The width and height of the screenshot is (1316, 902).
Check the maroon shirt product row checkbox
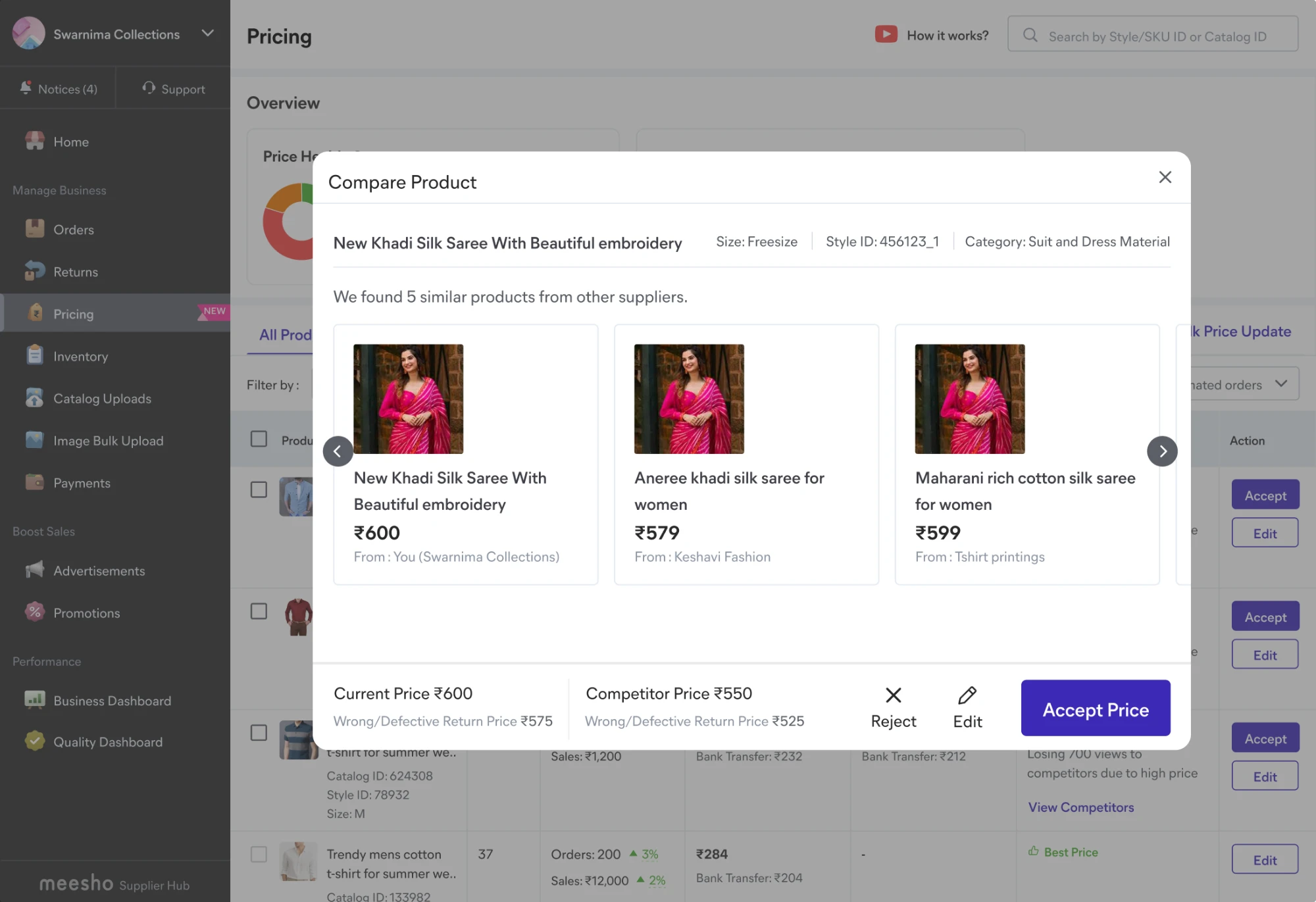[x=259, y=611]
